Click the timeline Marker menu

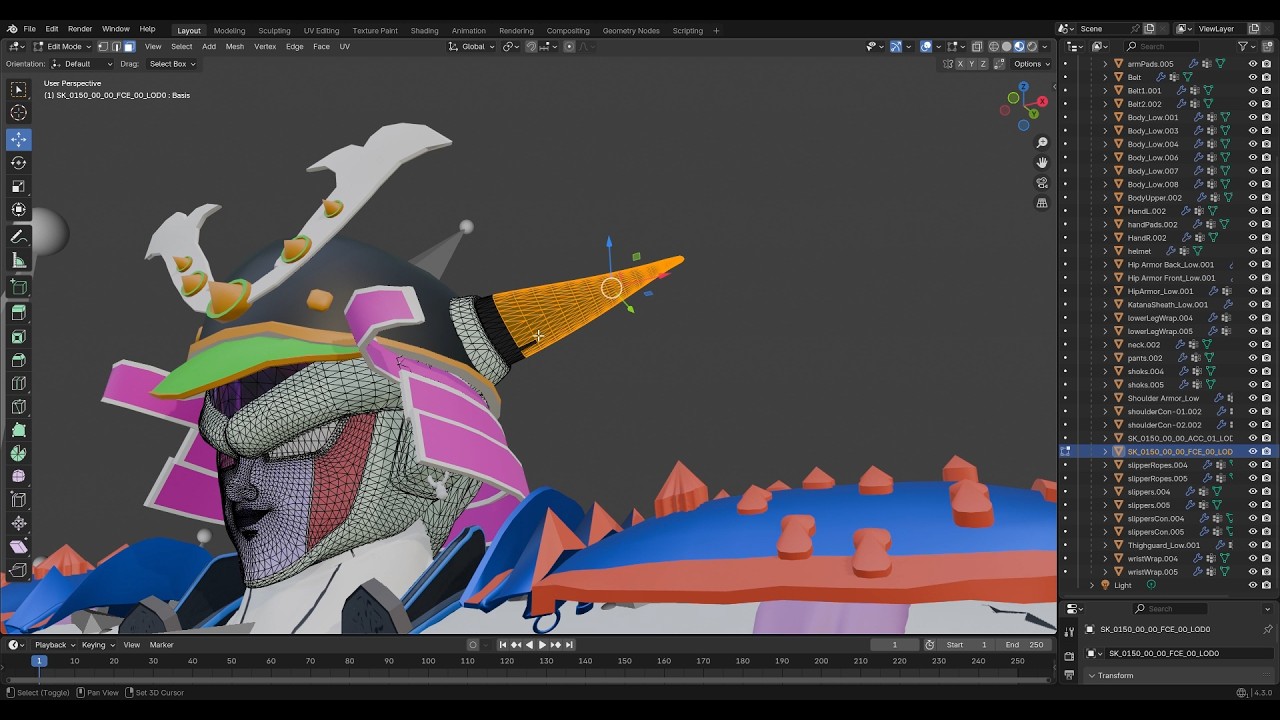pos(161,645)
